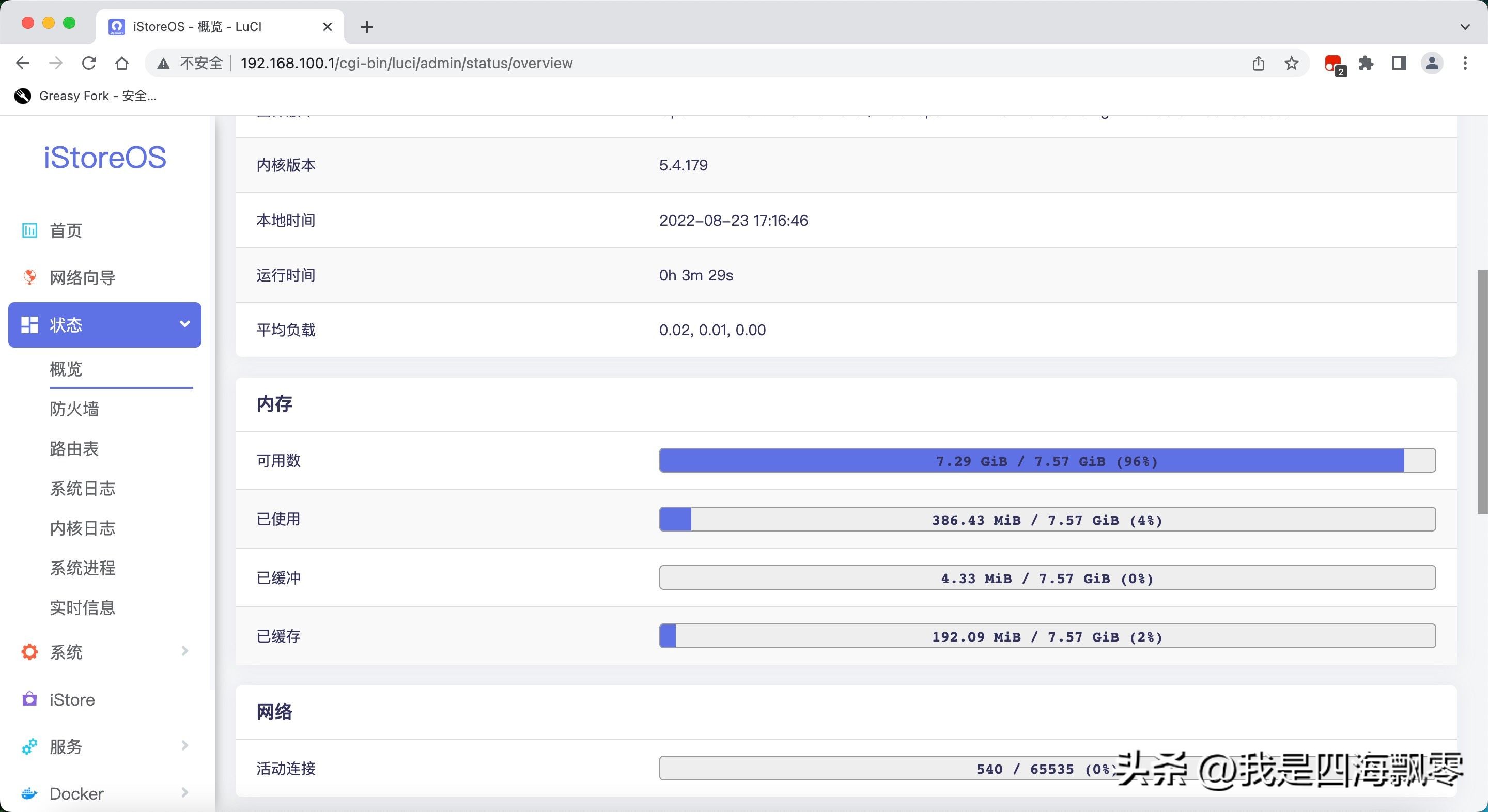Click the browser forward arrow
Viewport: 1488px width, 812px height.
coord(55,63)
